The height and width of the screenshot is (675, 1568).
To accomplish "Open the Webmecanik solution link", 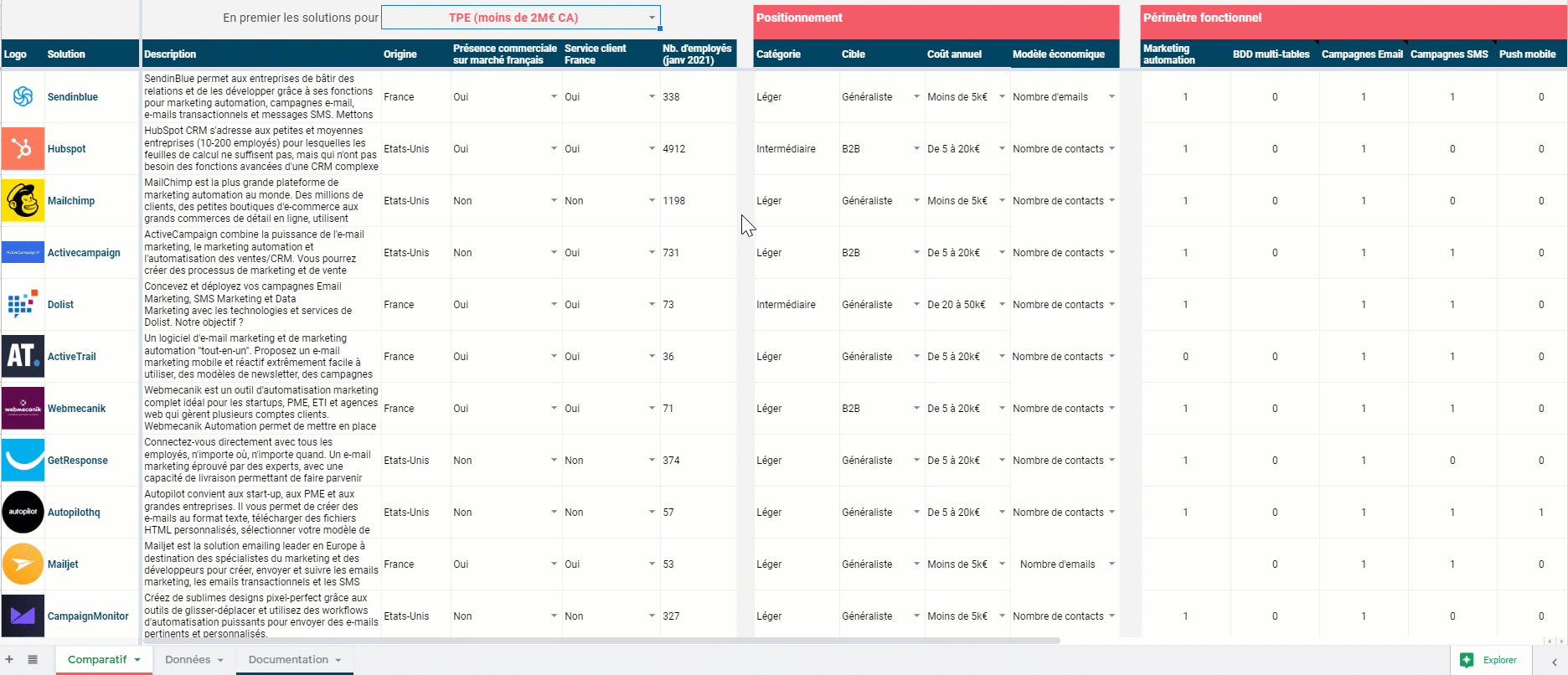I will tap(77, 409).
